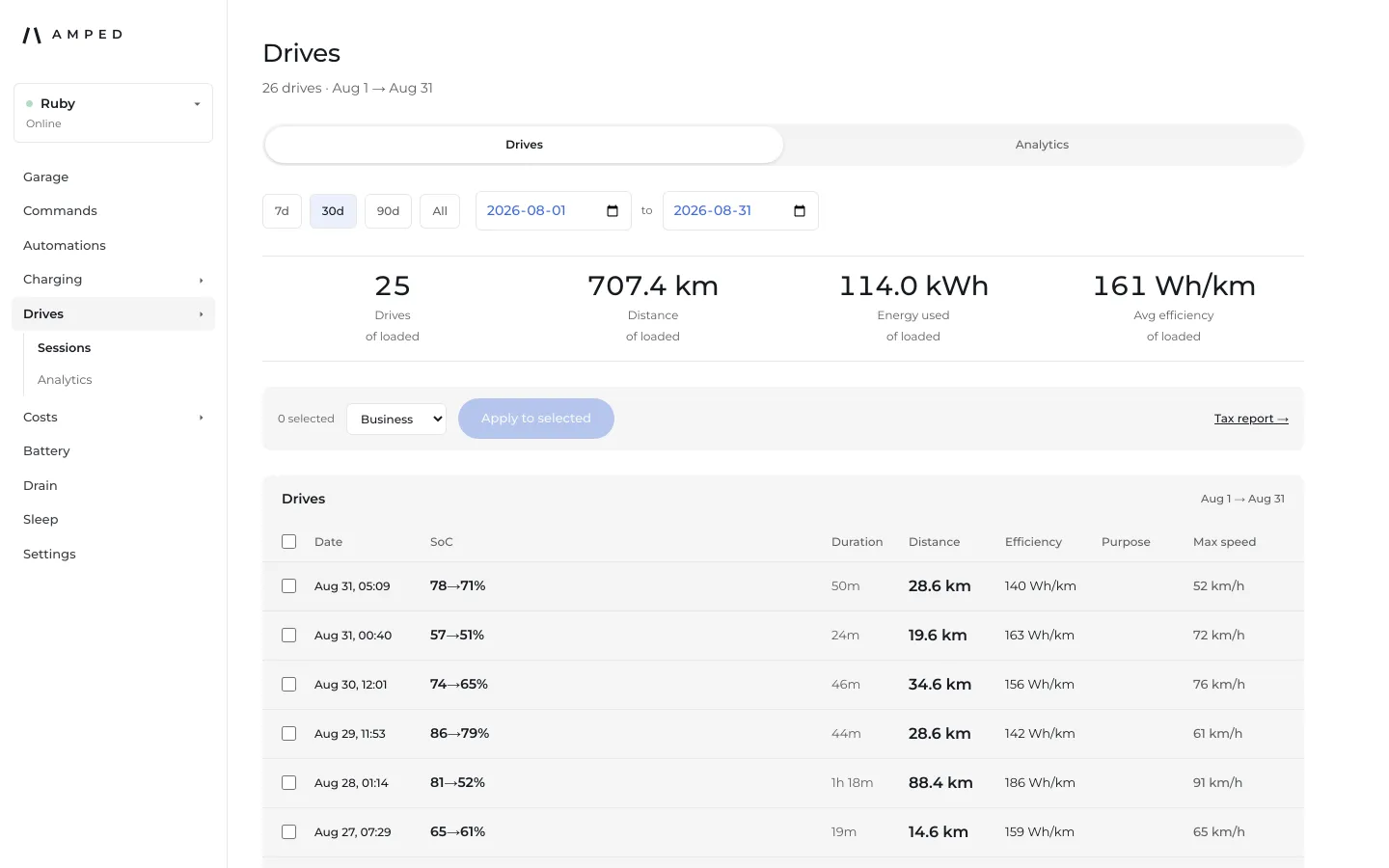1389x868 pixels.
Task: Click the Amped logo
Action: (x=72, y=35)
